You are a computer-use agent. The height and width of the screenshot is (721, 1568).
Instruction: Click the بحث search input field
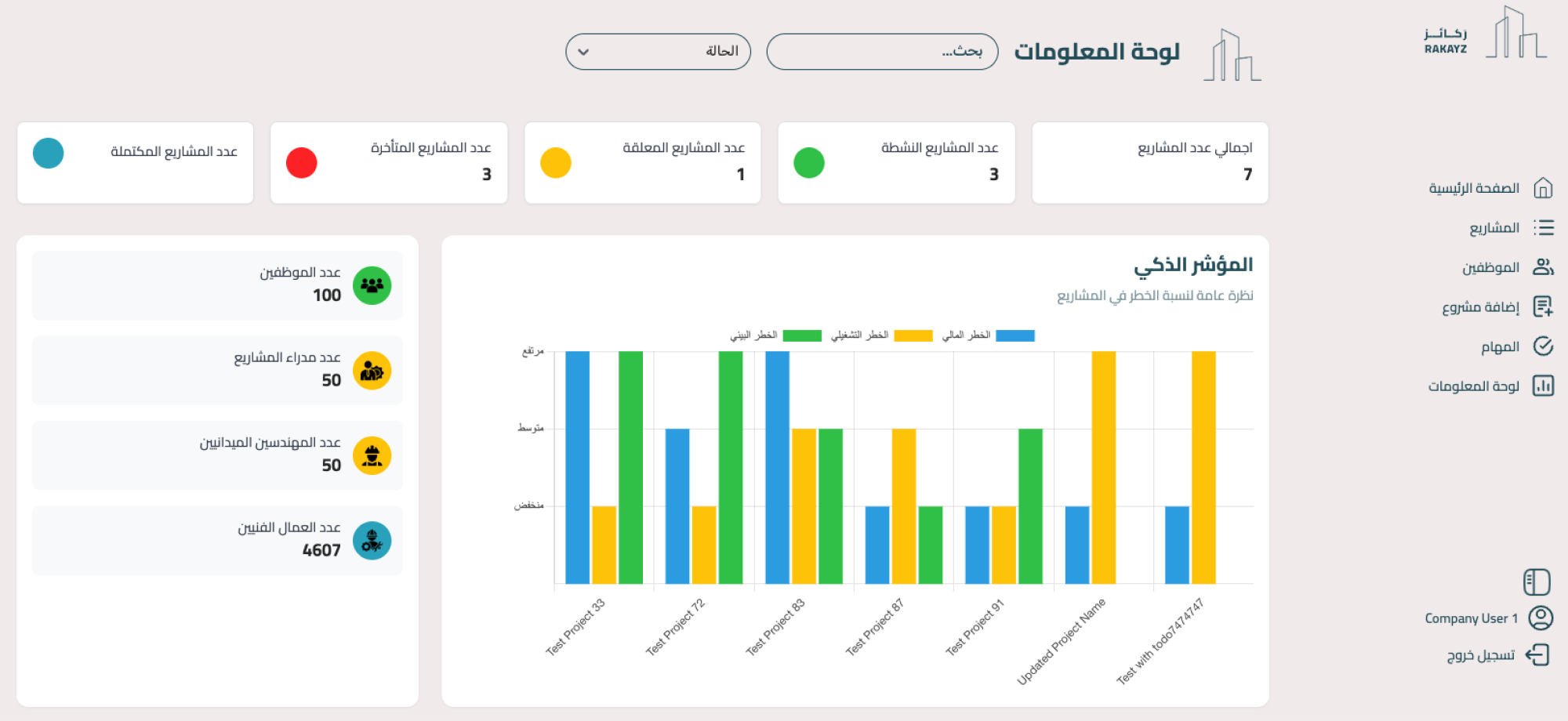(x=882, y=52)
